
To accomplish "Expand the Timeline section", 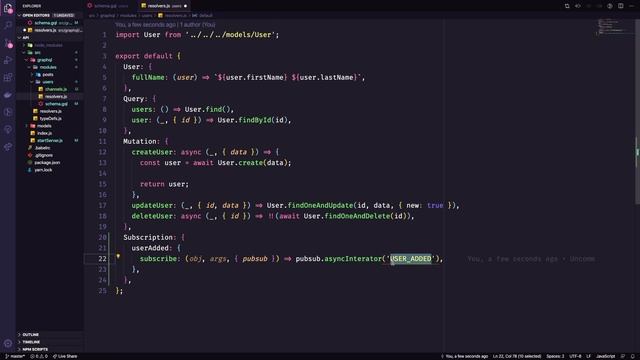I will coord(49,342).
